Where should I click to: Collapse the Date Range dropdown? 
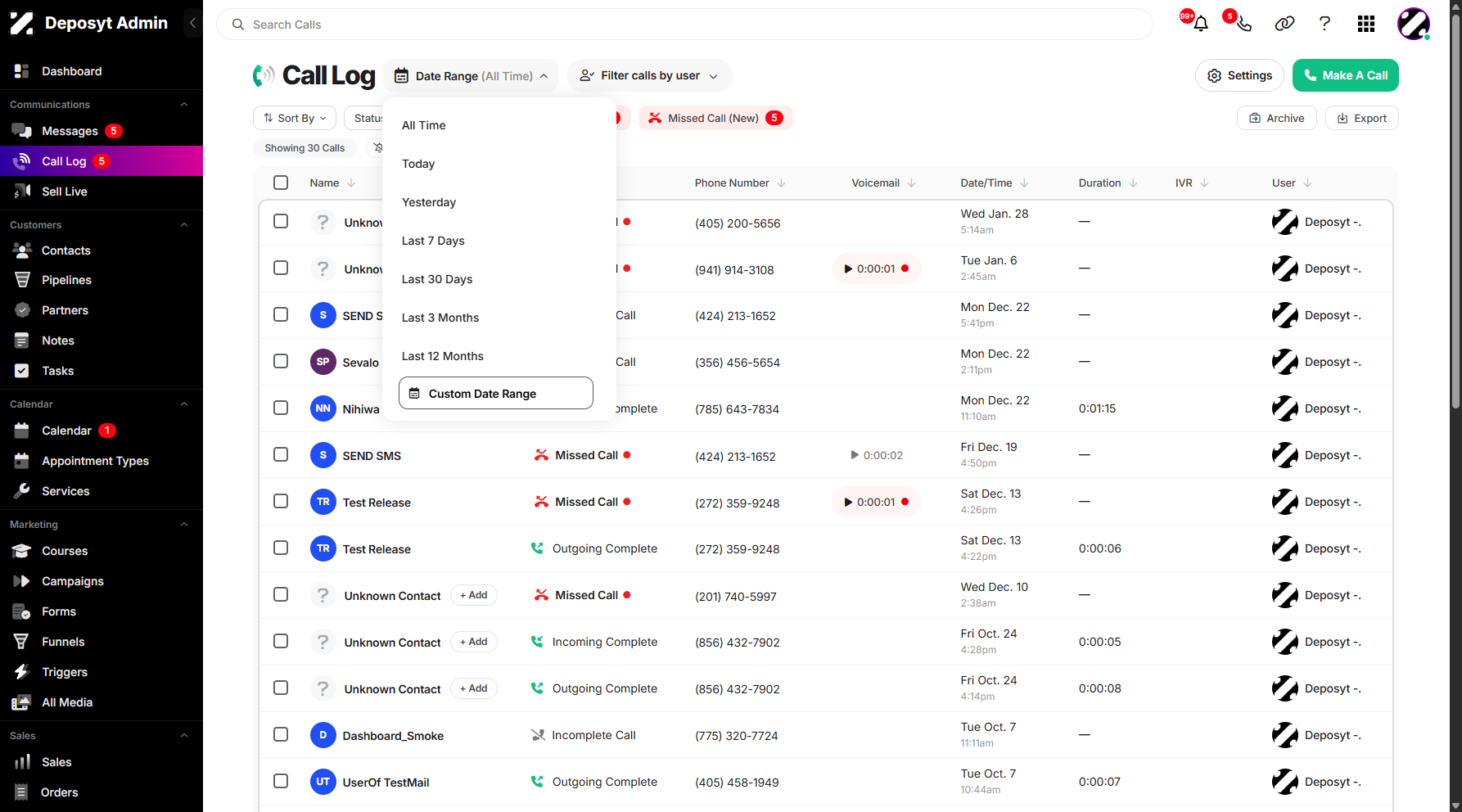click(471, 75)
